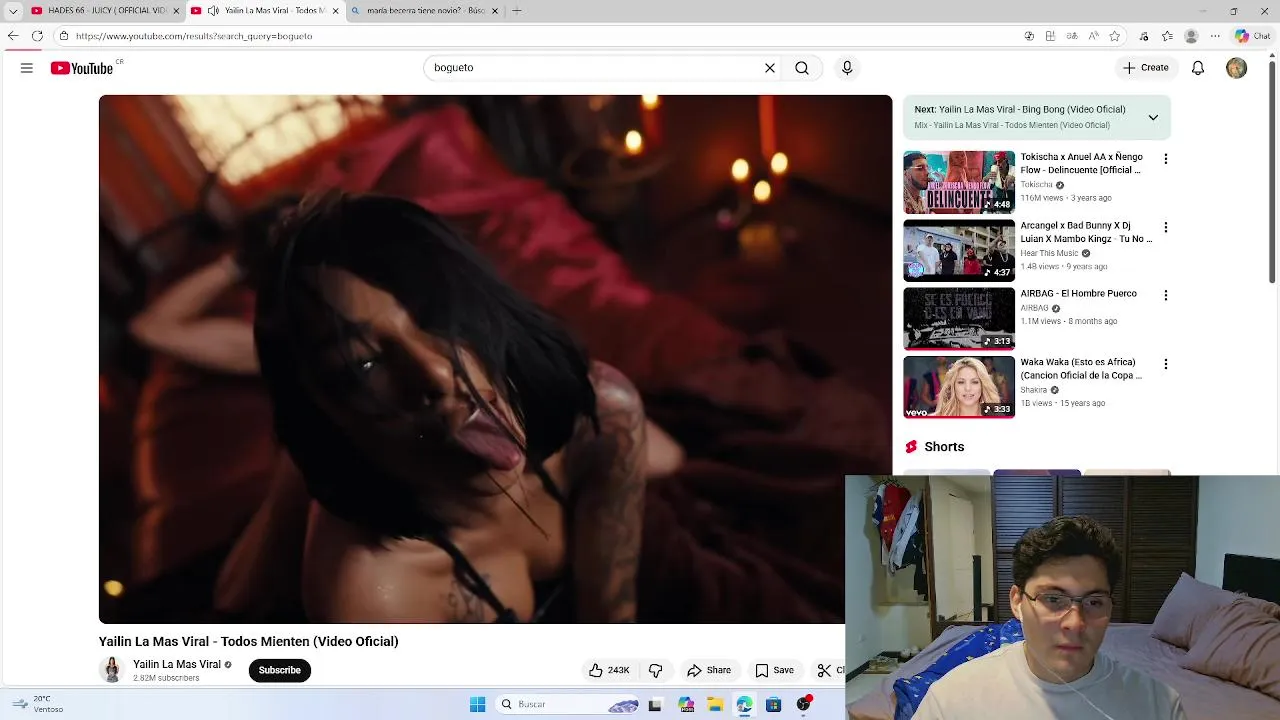Start voice search with the microphone
The image size is (1280, 720).
[847, 68]
